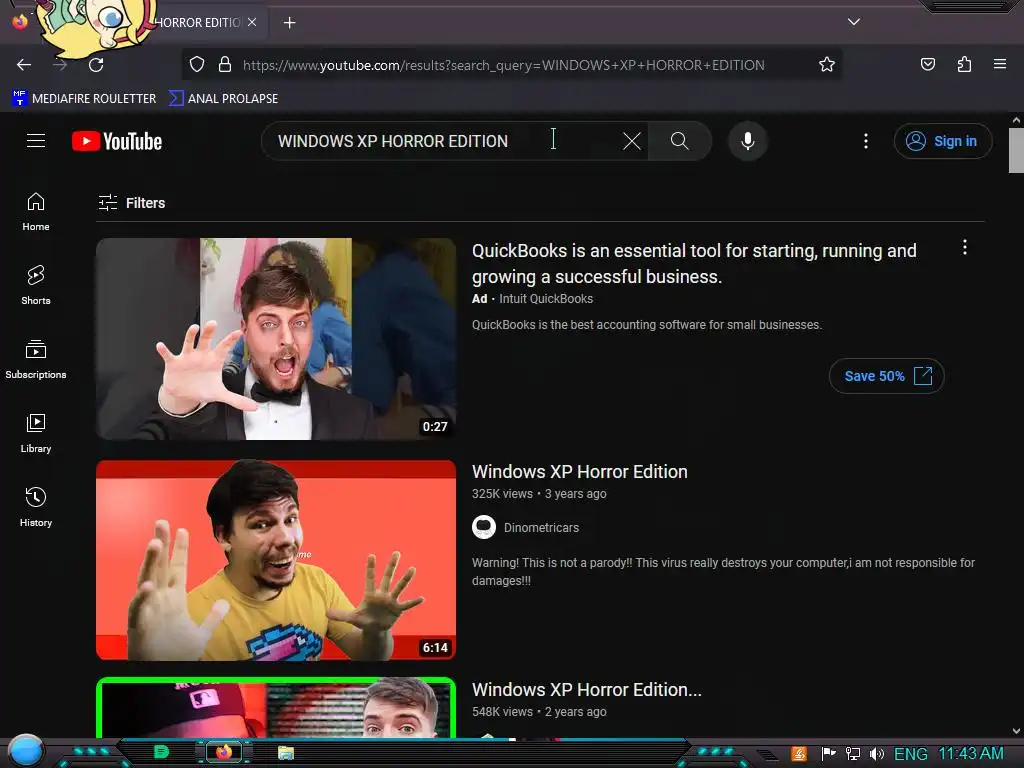This screenshot has height=768, width=1024.
Task: Open the tracking protection shield icon
Action: click(x=197, y=65)
